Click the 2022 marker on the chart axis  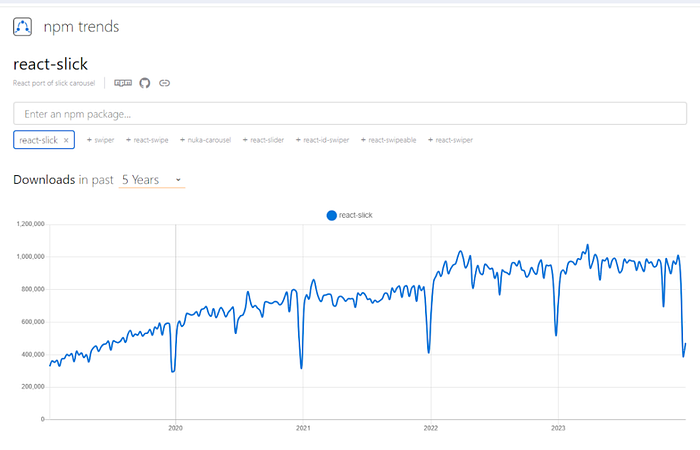point(431,426)
